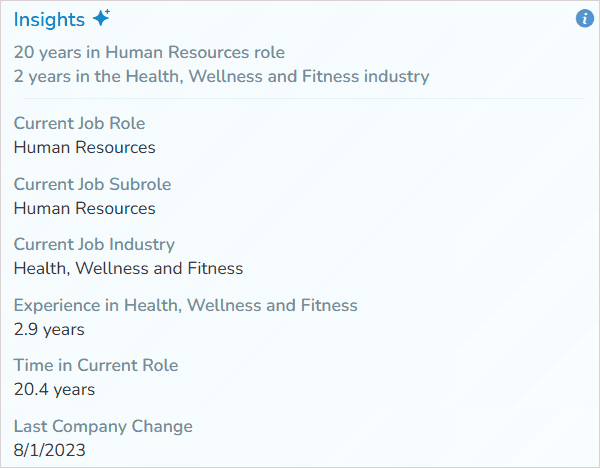
Task: Click Human Resources value under Current Job Subrole
Action: click(x=85, y=208)
